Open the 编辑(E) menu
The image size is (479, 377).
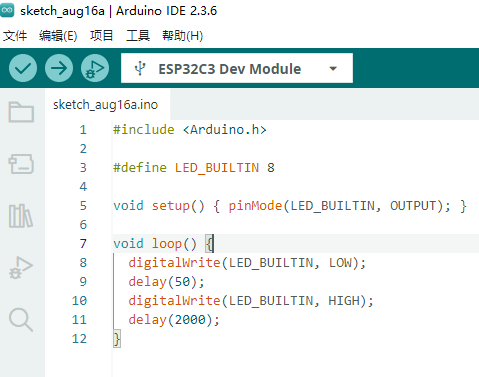58,35
